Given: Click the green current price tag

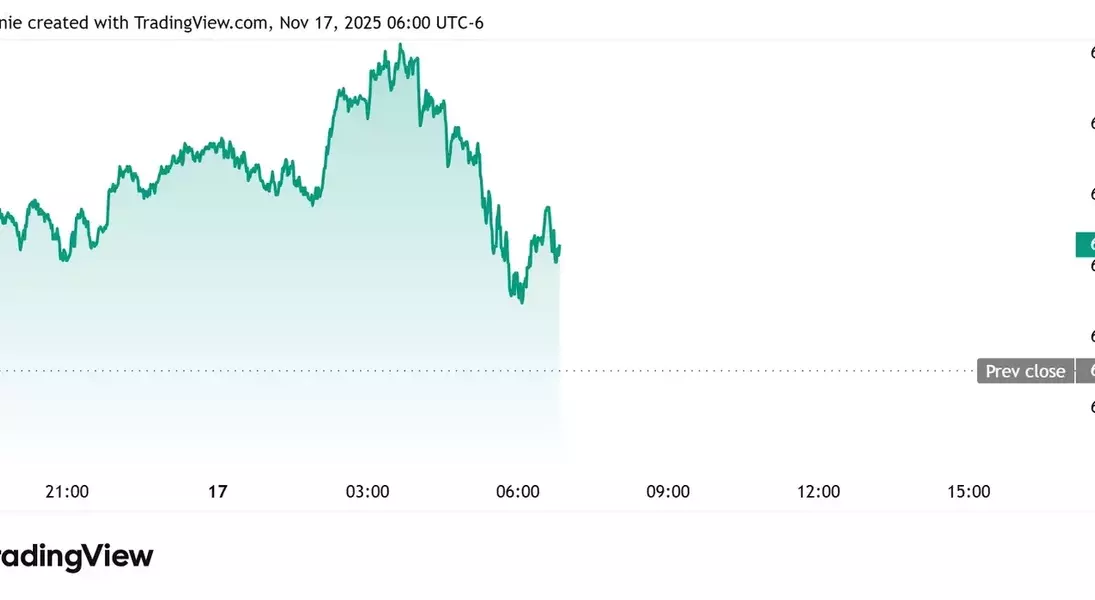Looking at the screenshot, I should tap(1086, 244).
